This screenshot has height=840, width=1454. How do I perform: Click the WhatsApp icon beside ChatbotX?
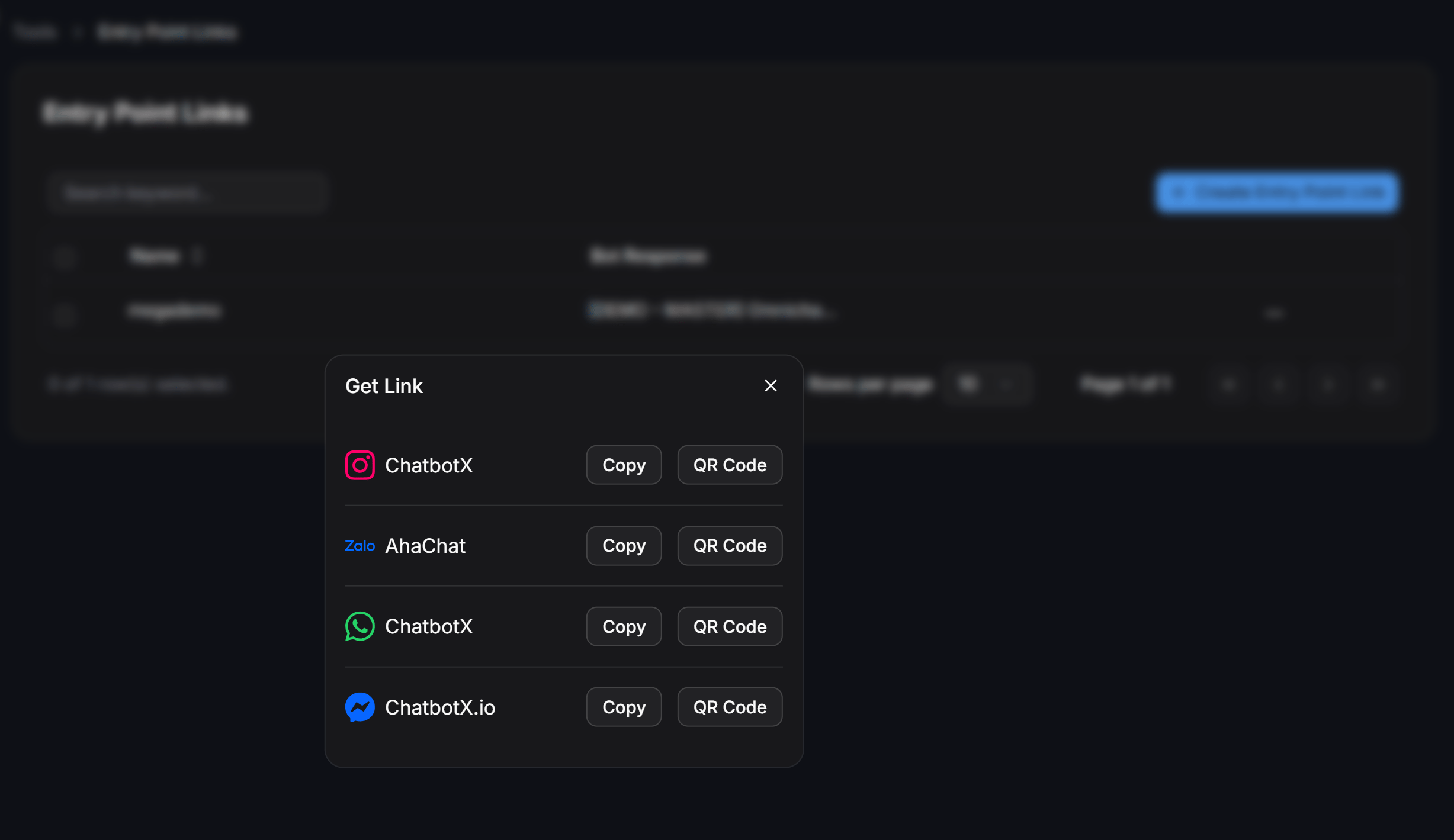[x=360, y=626]
